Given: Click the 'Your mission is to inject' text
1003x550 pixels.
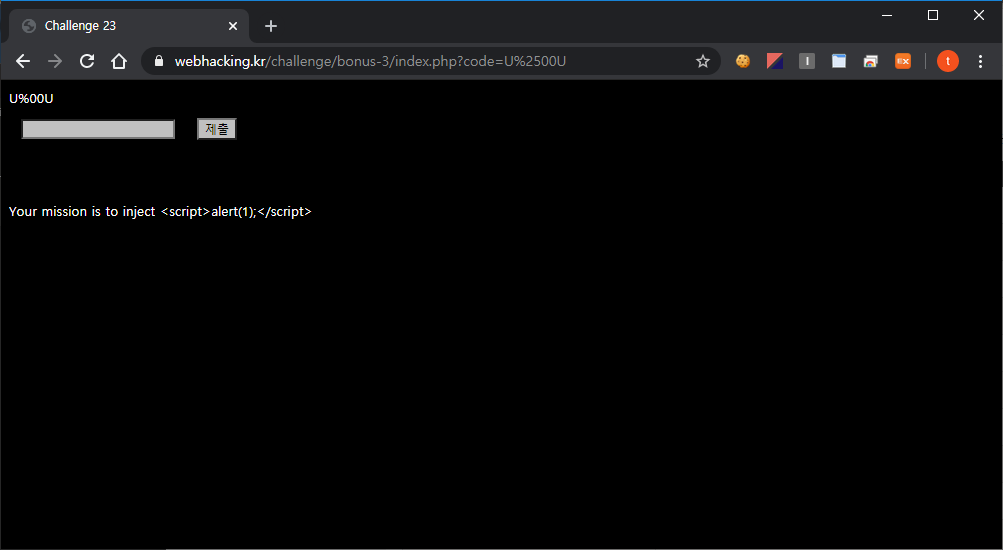Looking at the screenshot, I should [82, 212].
